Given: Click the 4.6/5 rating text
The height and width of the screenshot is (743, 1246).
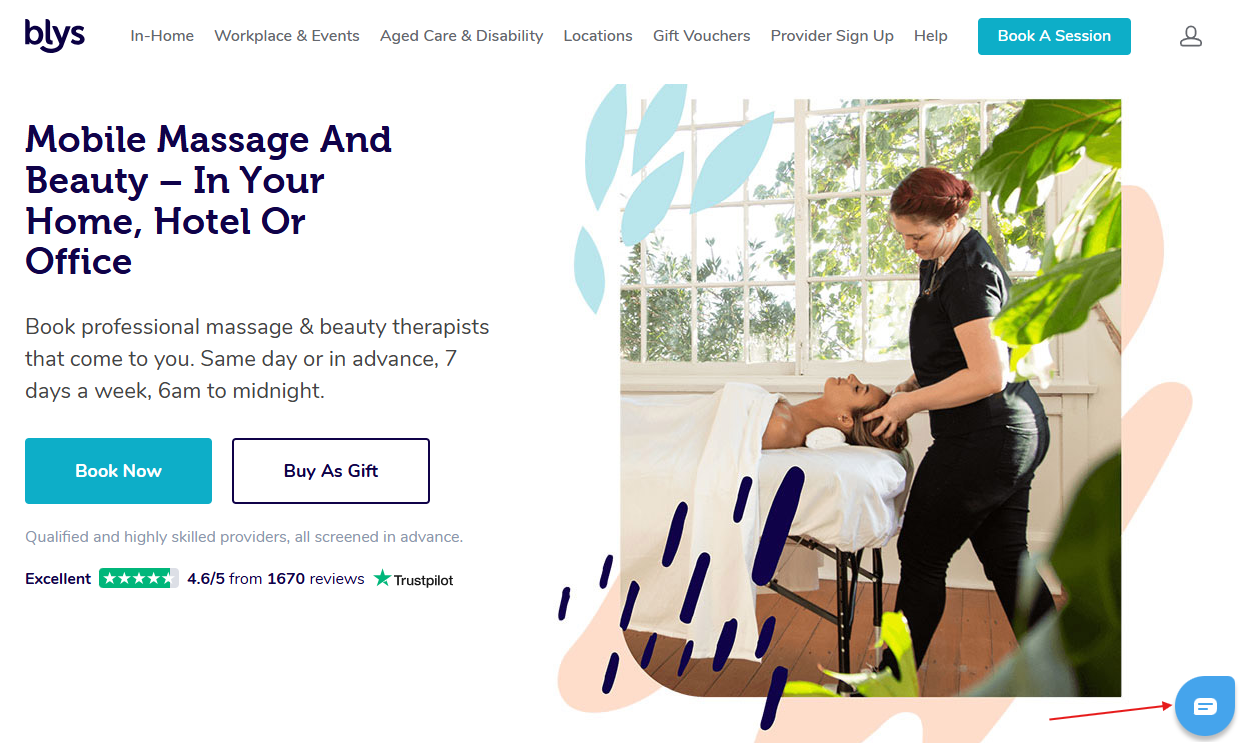Looking at the screenshot, I should 206,578.
